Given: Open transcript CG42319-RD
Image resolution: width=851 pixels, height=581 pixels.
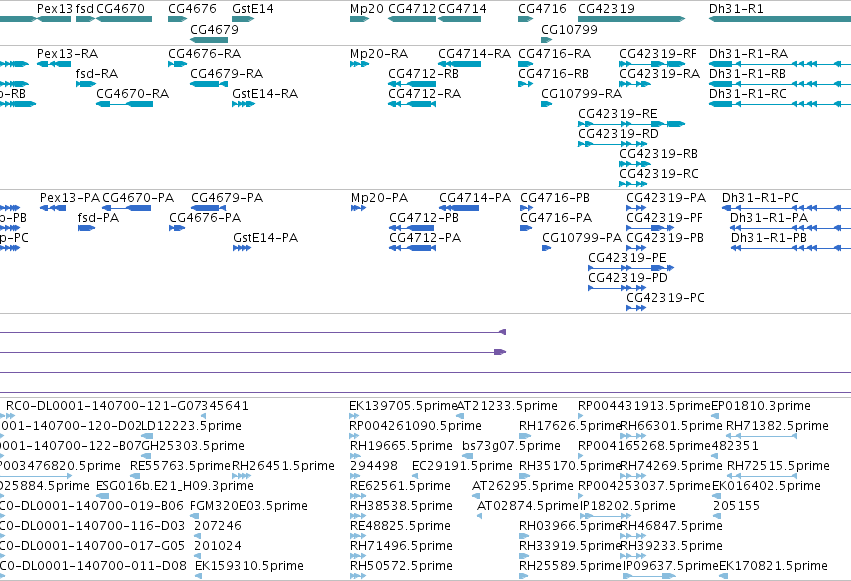Looking at the screenshot, I should pyautogui.click(x=618, y=134).
